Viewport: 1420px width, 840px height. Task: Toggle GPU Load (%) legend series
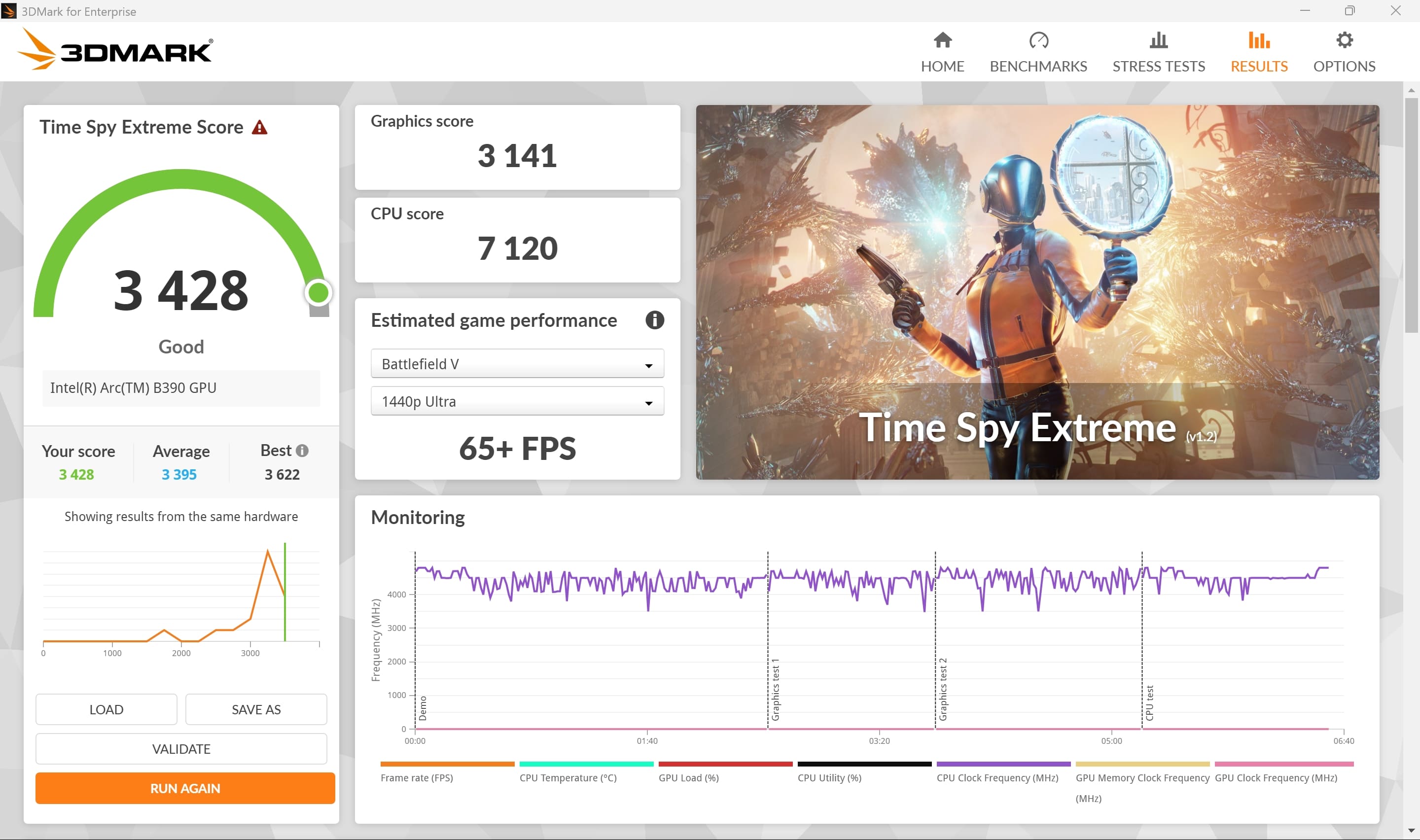coord(688,777)
